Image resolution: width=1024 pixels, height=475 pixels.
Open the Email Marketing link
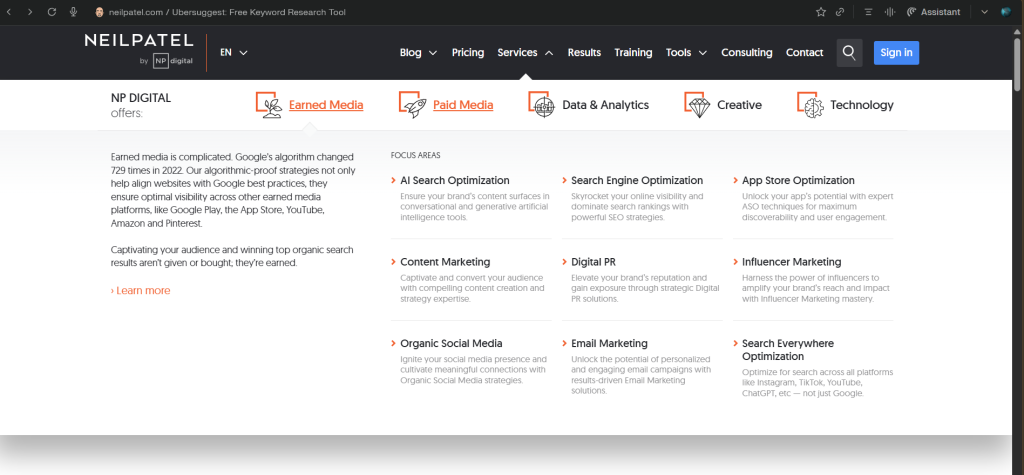(x=609, y=344)
